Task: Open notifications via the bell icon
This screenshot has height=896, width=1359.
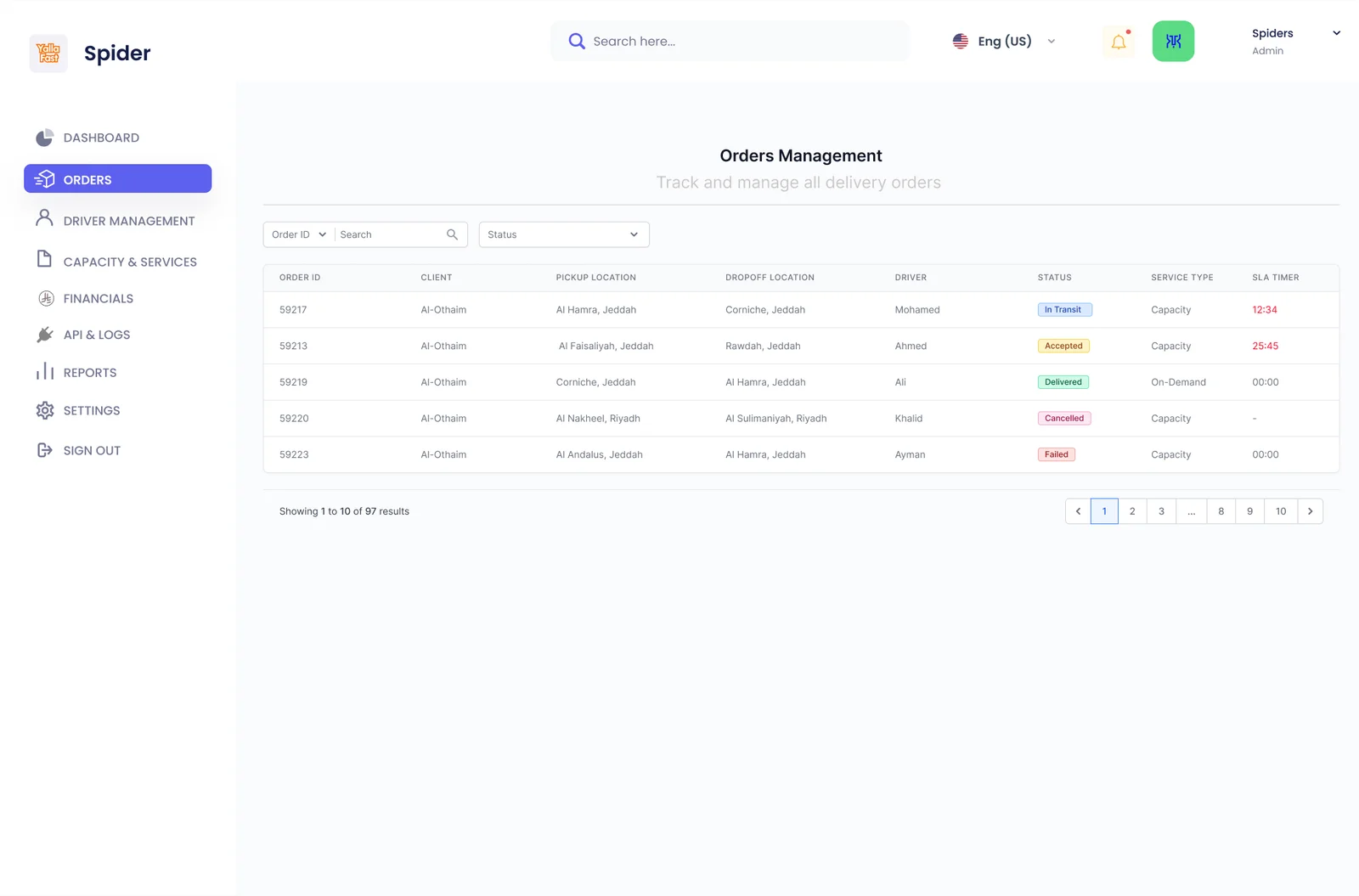Action: pyautogui.click(x=1119, y=41)
